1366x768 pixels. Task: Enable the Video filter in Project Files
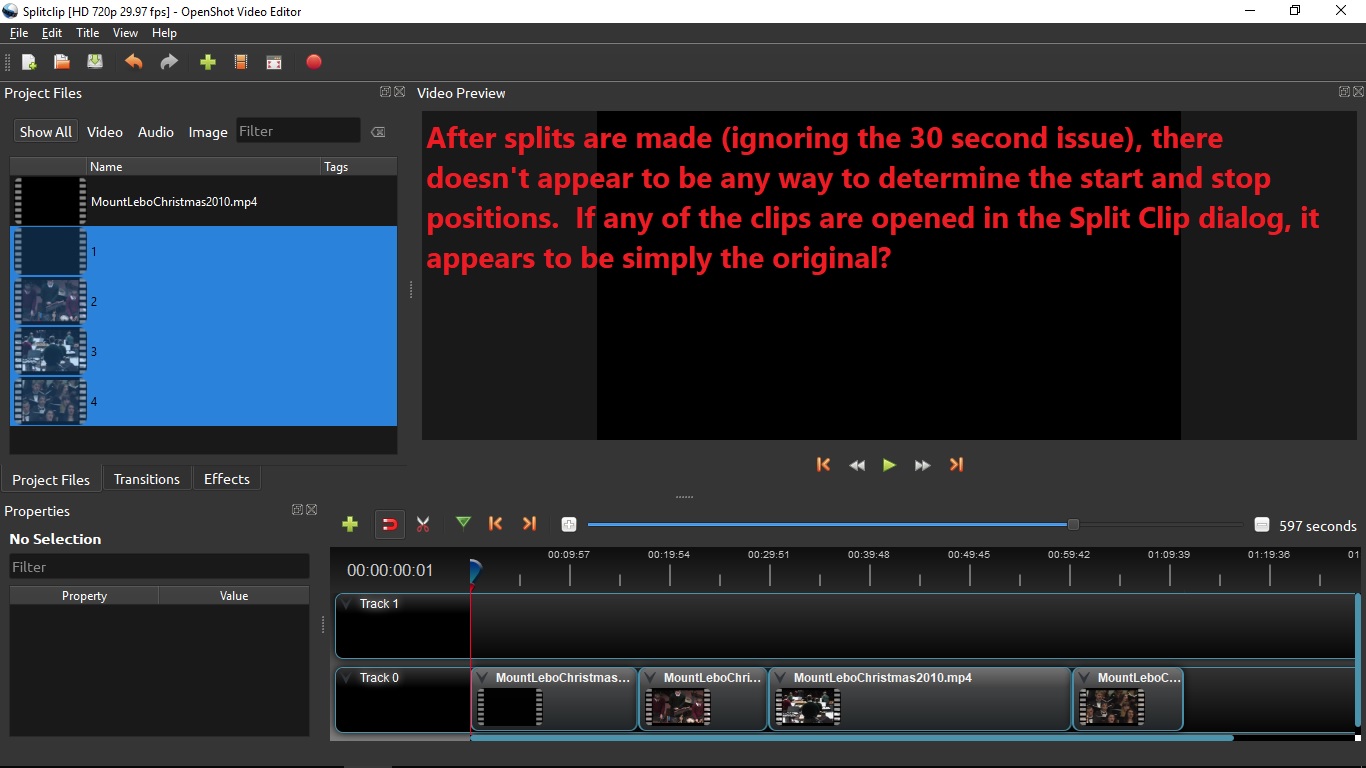click(104, 131)
